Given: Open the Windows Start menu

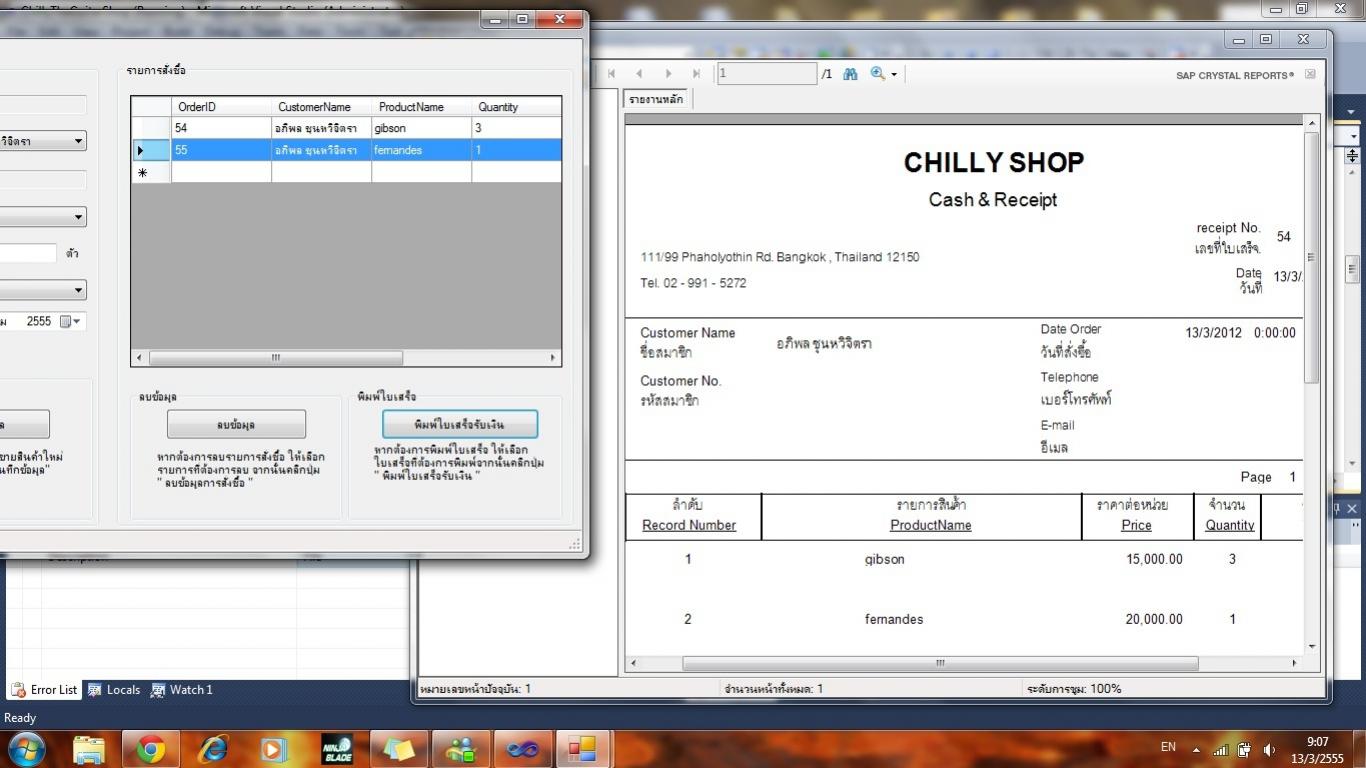Looking at the screenshot, I should 26,749.
